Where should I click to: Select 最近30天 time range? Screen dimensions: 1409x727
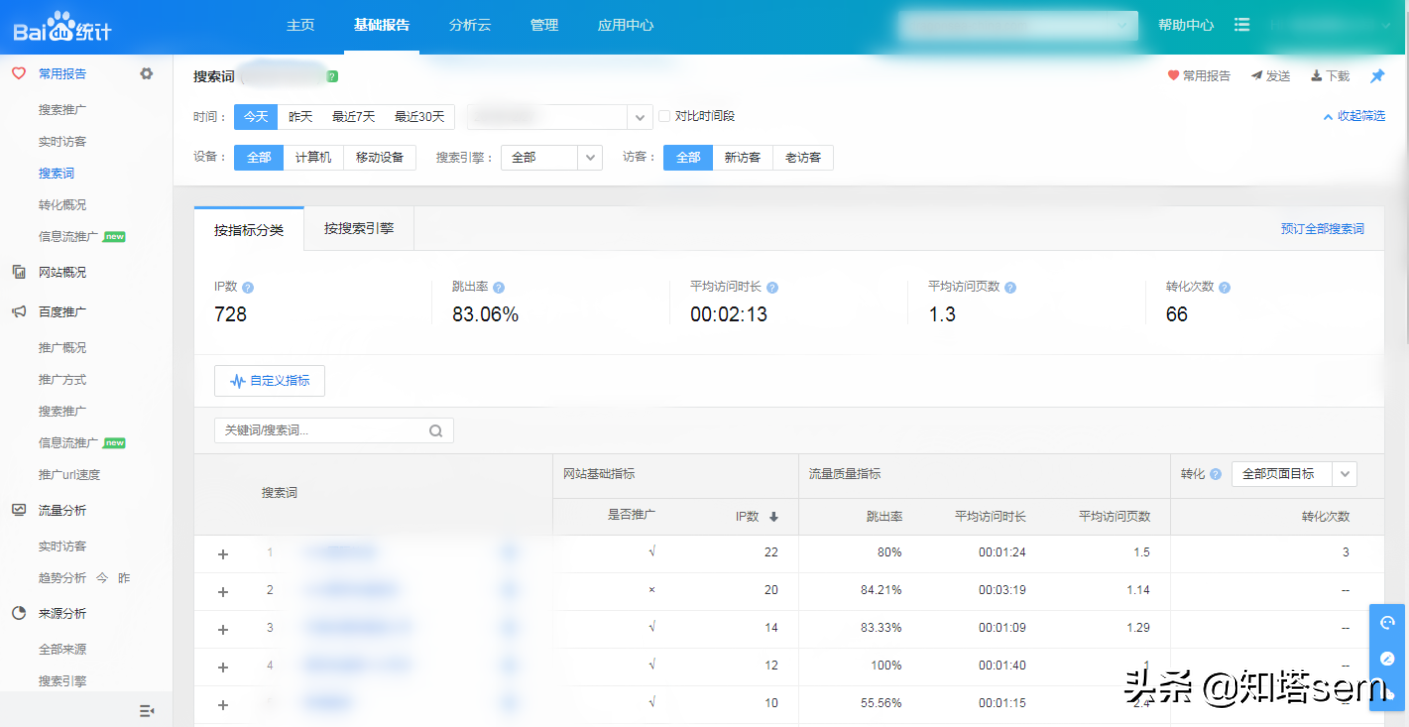click(x=419, y=117)
